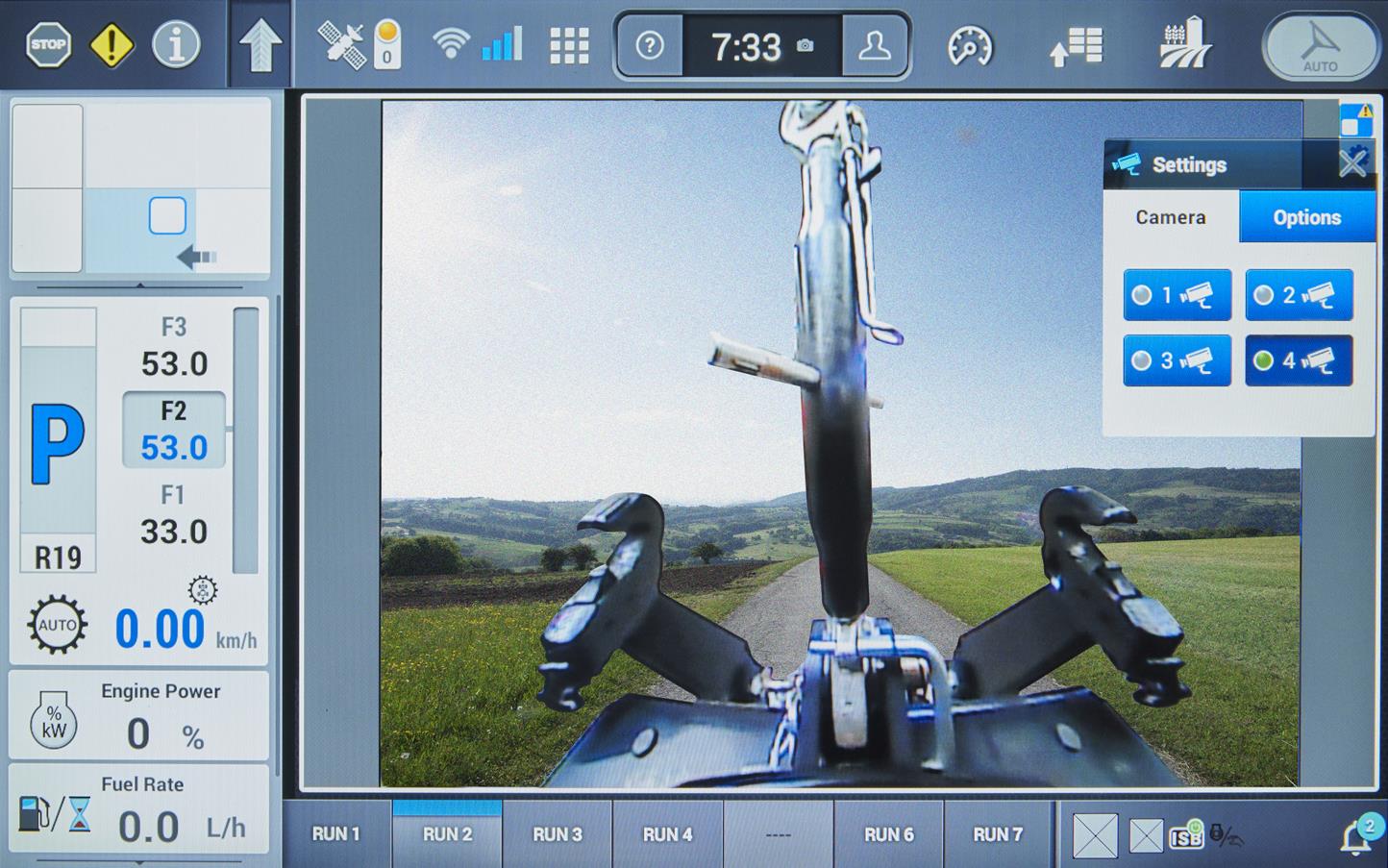1388x868 pixels.
Task: Open the speedometer gauge settings
Action: click(x=969, y=45)
